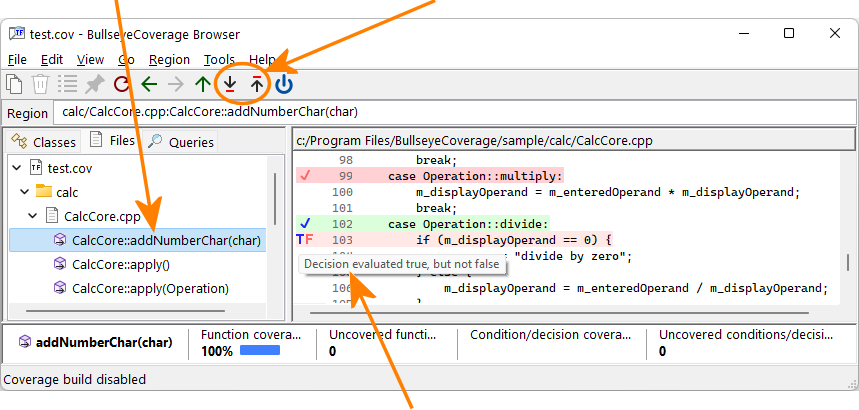
Task: Collapse the calc folder node
Action: 25,192
